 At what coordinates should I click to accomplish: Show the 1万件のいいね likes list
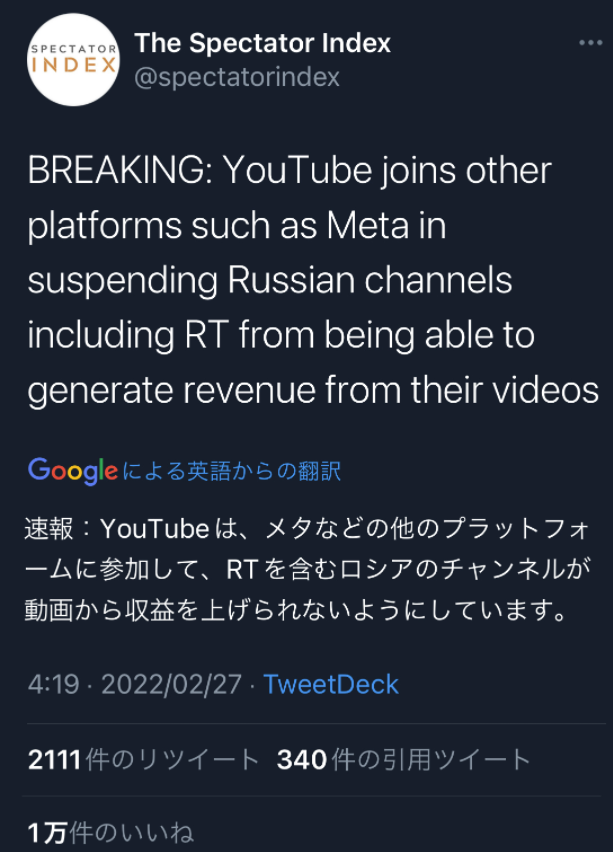coord(110,832)
